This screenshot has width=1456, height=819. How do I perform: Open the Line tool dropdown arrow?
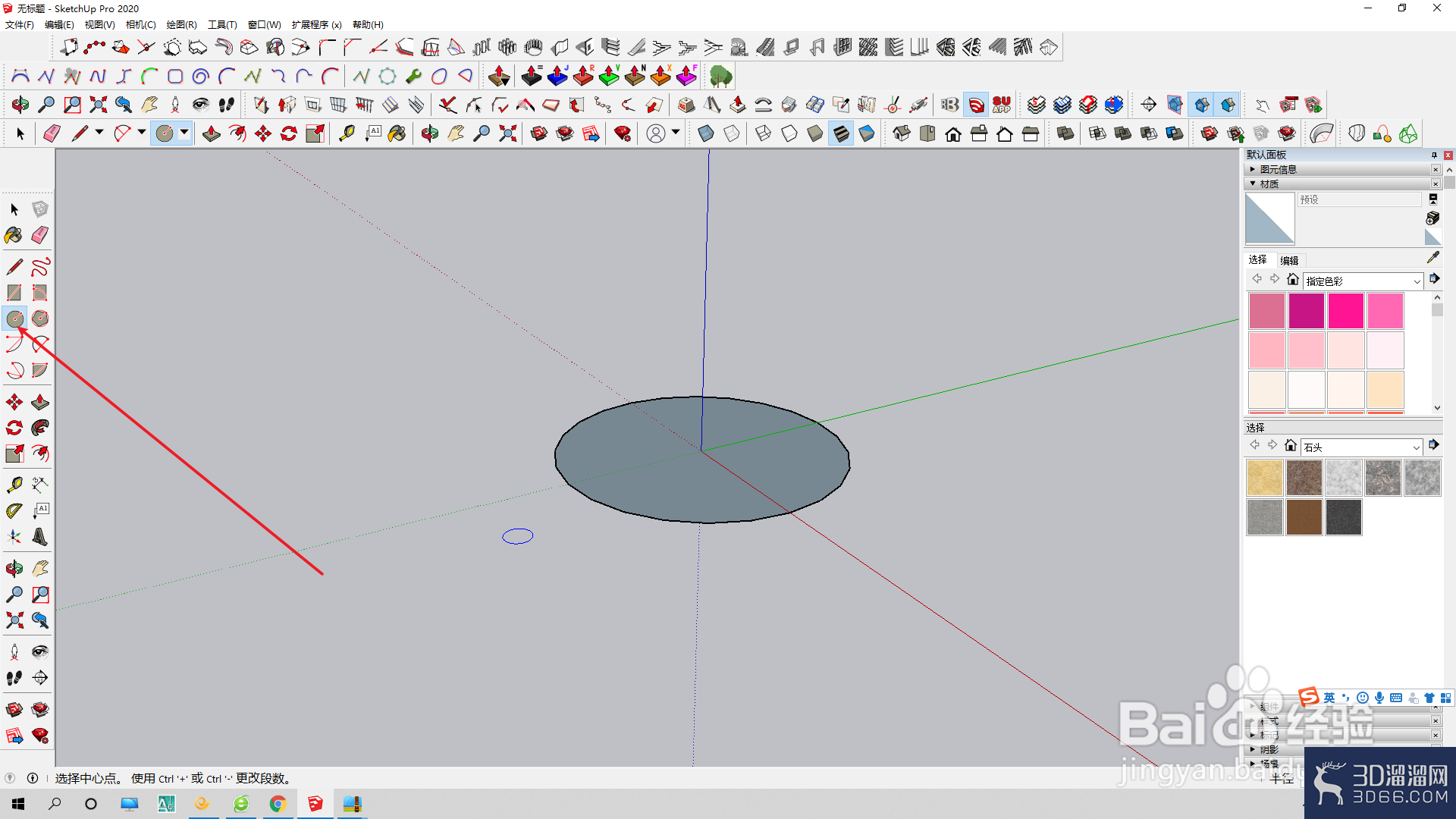pos(99,133)
